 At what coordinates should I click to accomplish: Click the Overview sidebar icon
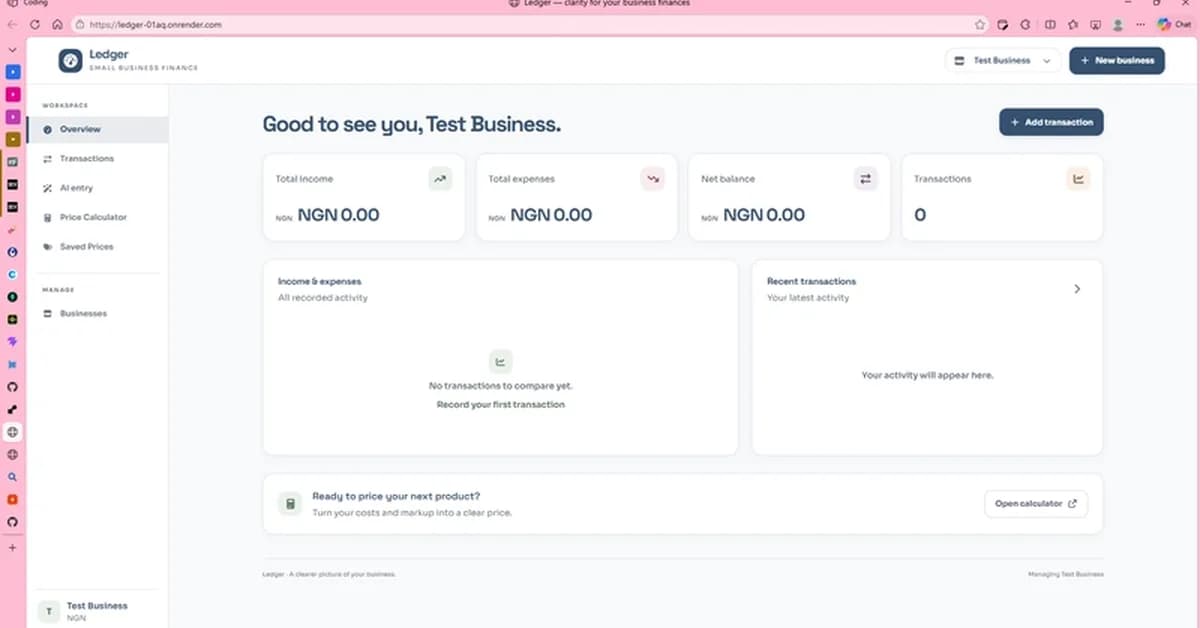(48, 129)
